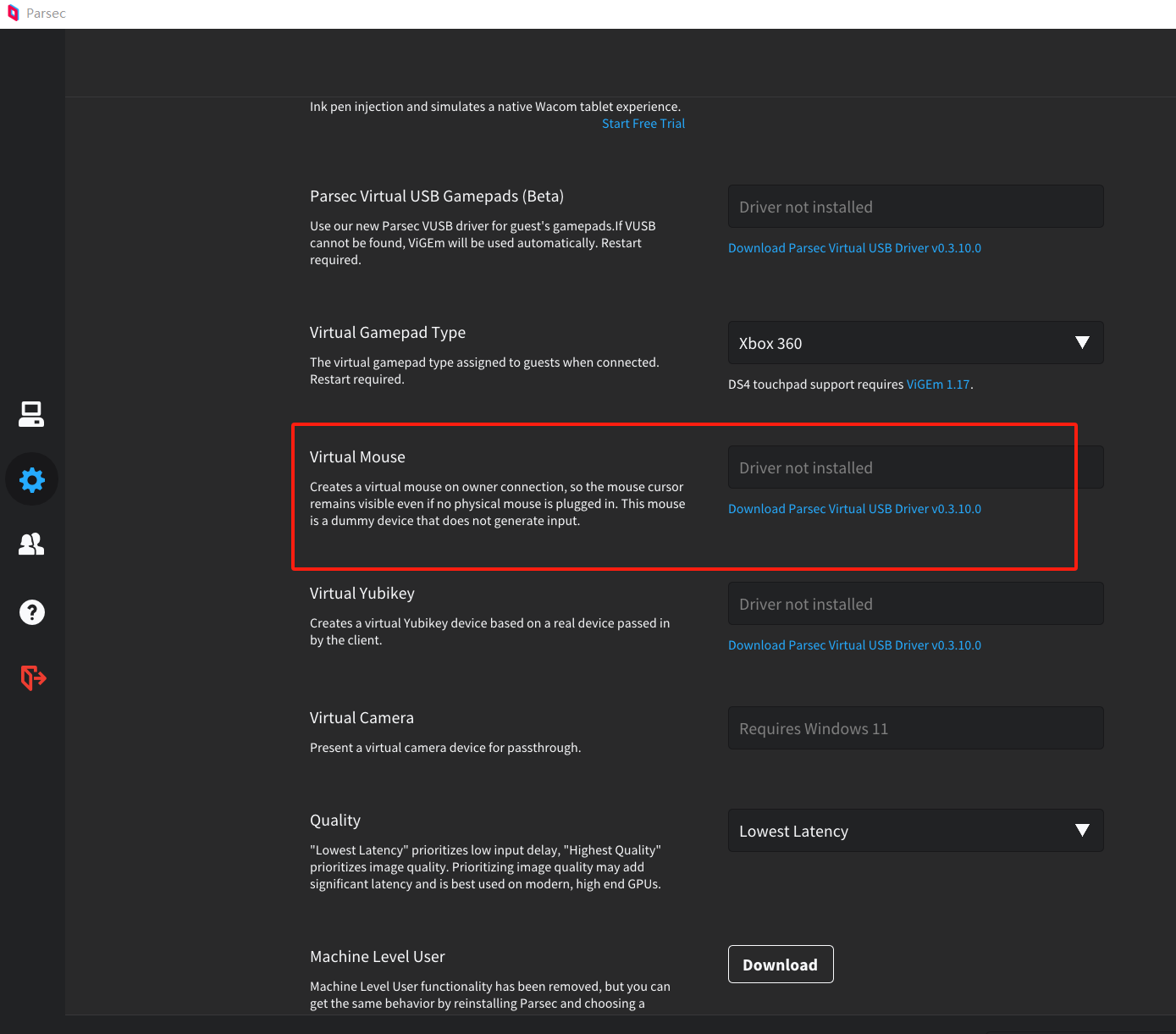The height and width of the screenshot is (1034, 1176).
Task: Click the DS4 touchpad support requires text
Action: click(x=816, y=384)
